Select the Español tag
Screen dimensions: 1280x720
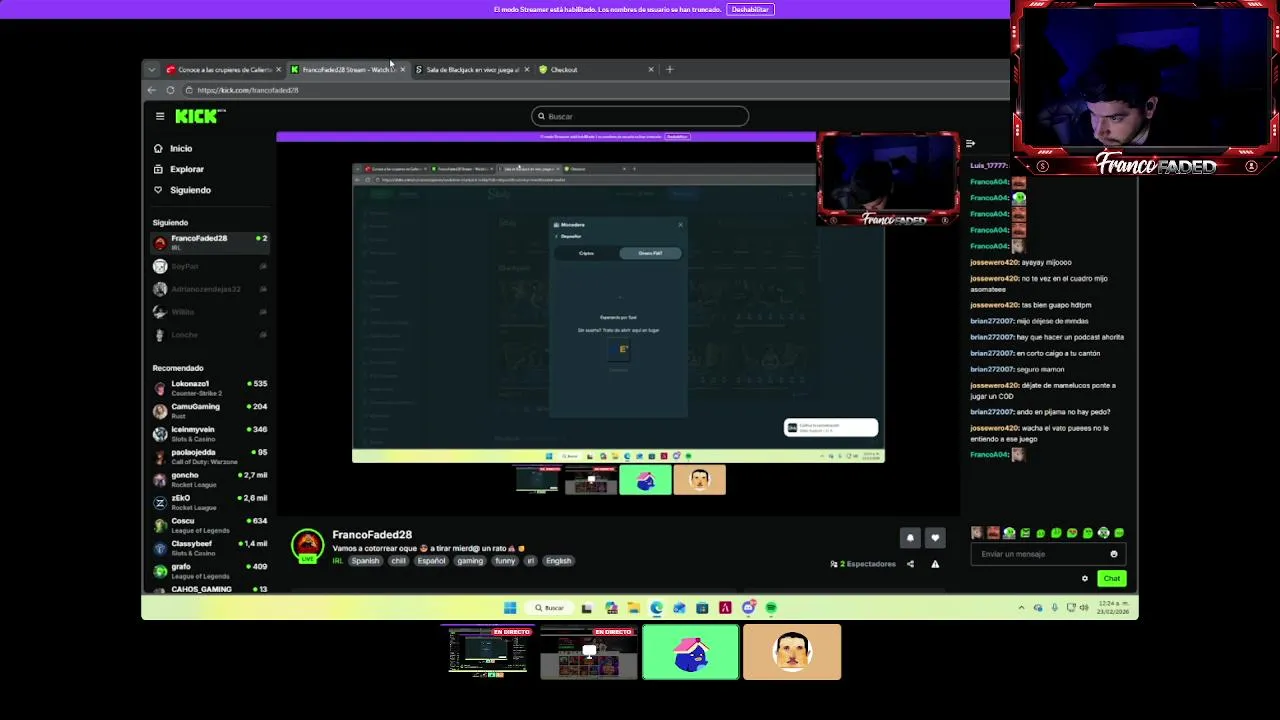[x=431, y=561]
